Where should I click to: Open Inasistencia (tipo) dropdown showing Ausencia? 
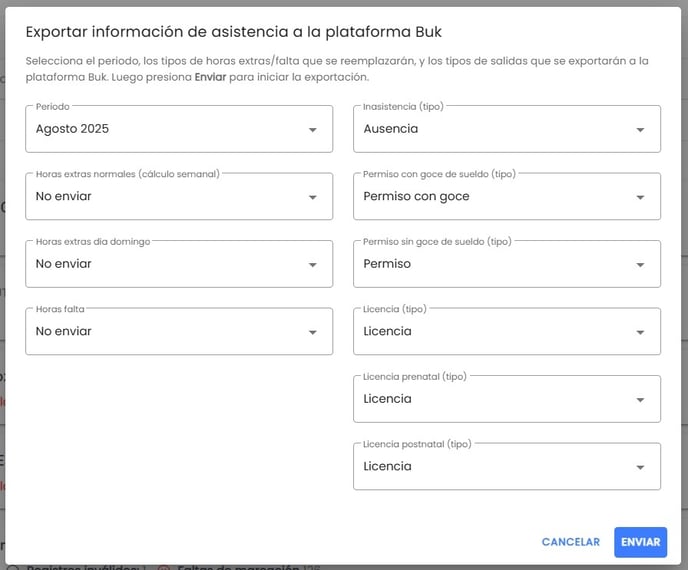pos(507,129)
